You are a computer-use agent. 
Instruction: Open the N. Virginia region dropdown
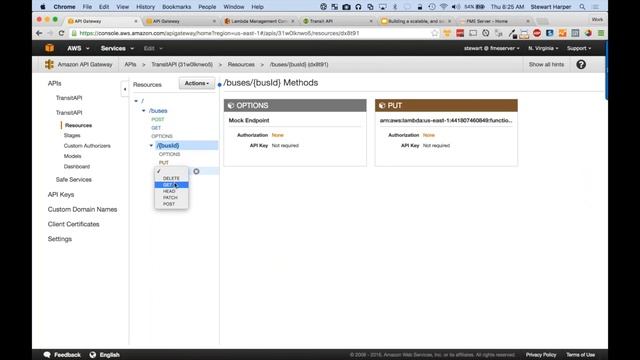tap(543, 48)
